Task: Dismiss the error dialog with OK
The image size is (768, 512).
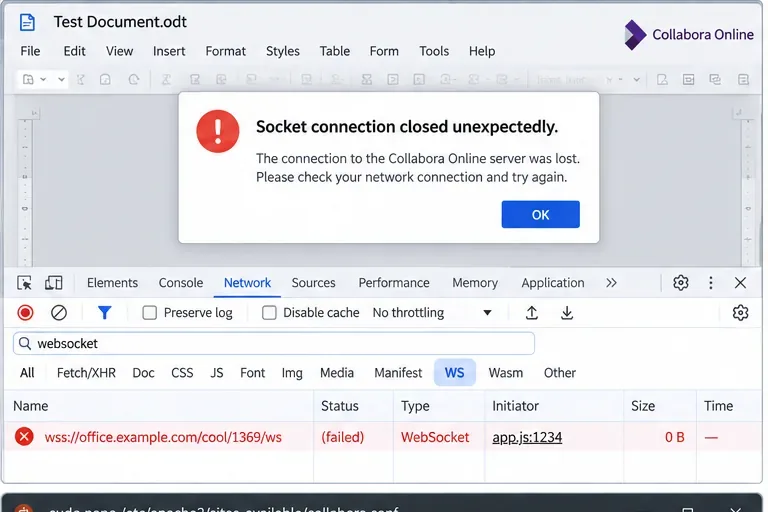Action: [541, 215]
